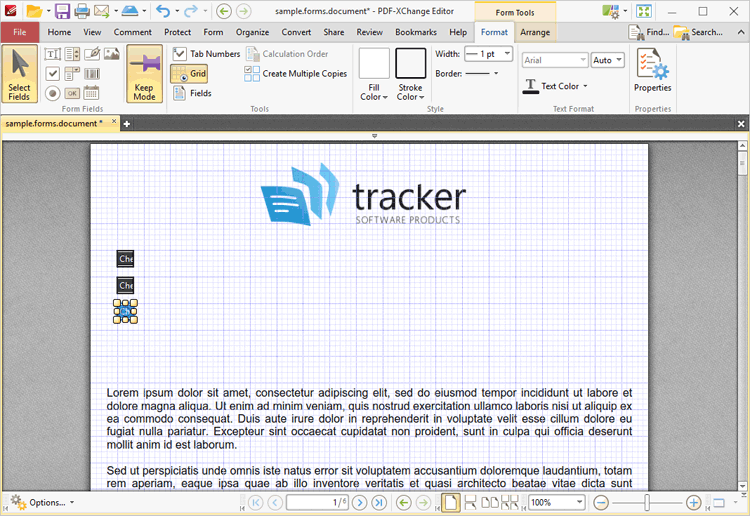Select the Digital Signature field tool
Screen dimensions: 750x516
[x=92, y=54]
